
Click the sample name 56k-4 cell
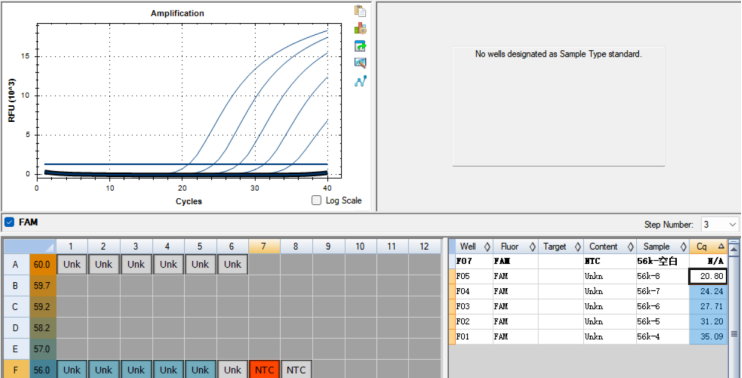tap(663, 337)
